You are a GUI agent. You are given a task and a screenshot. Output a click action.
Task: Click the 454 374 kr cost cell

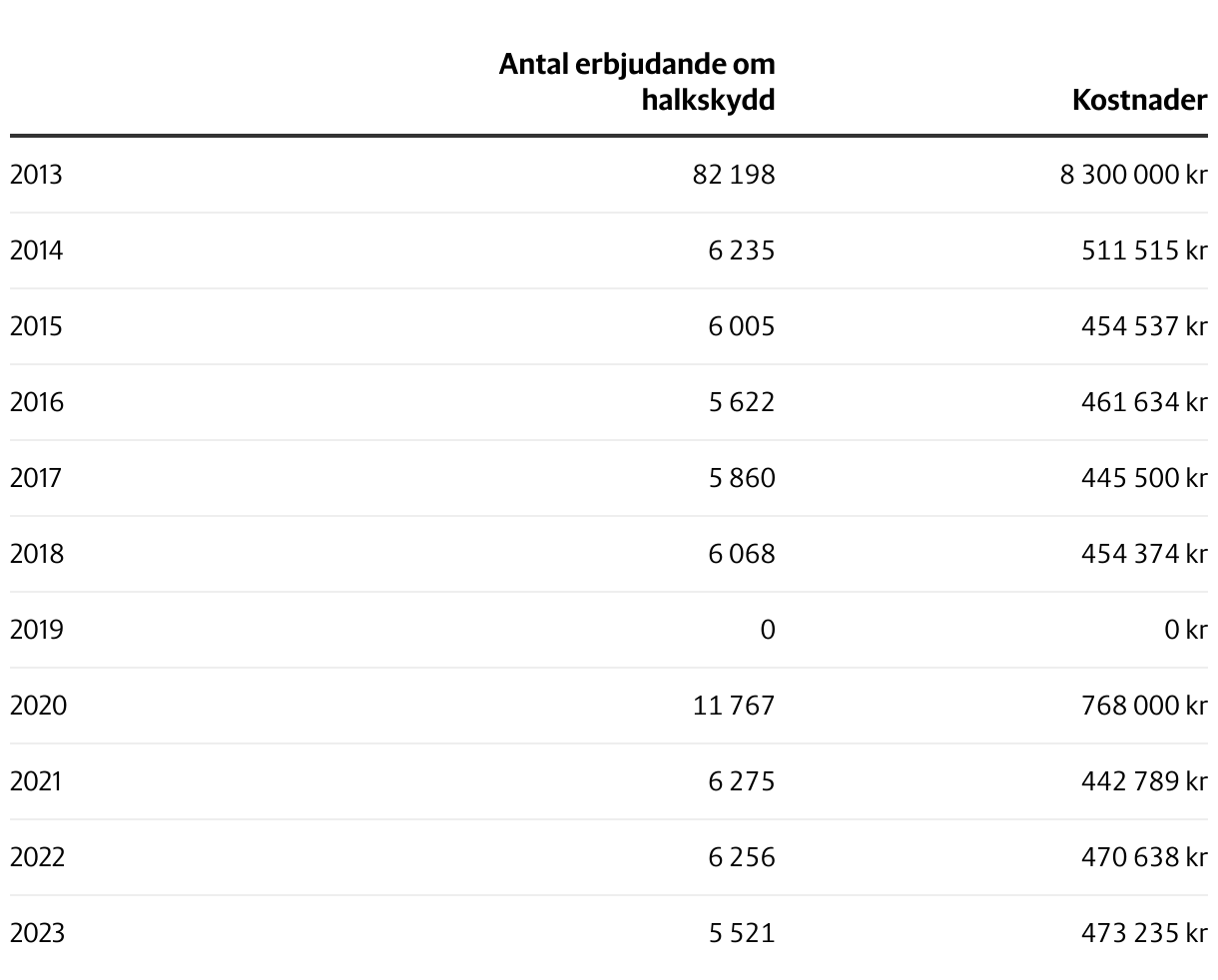(x=1144, y=554)
